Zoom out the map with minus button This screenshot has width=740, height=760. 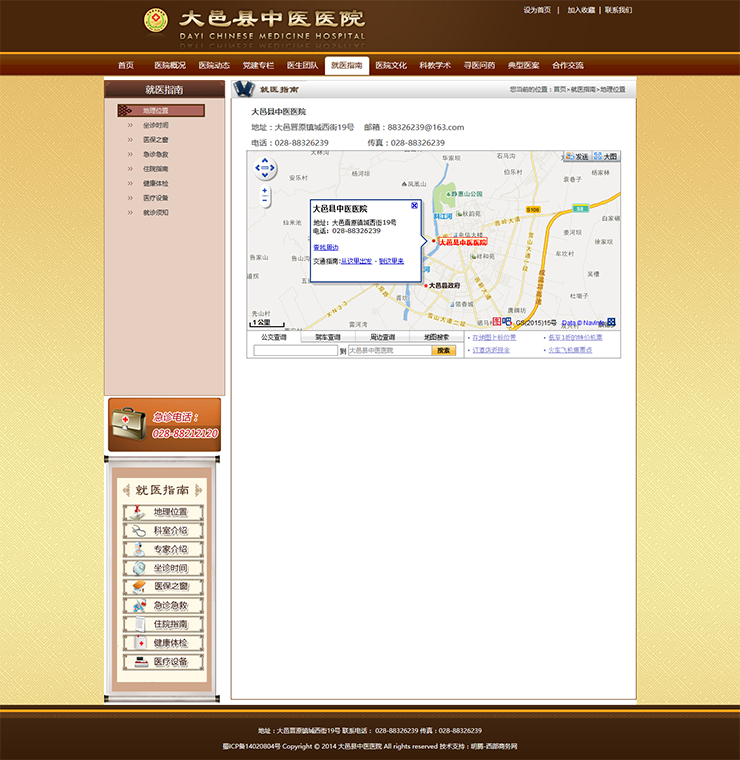[x=265, y=201]
